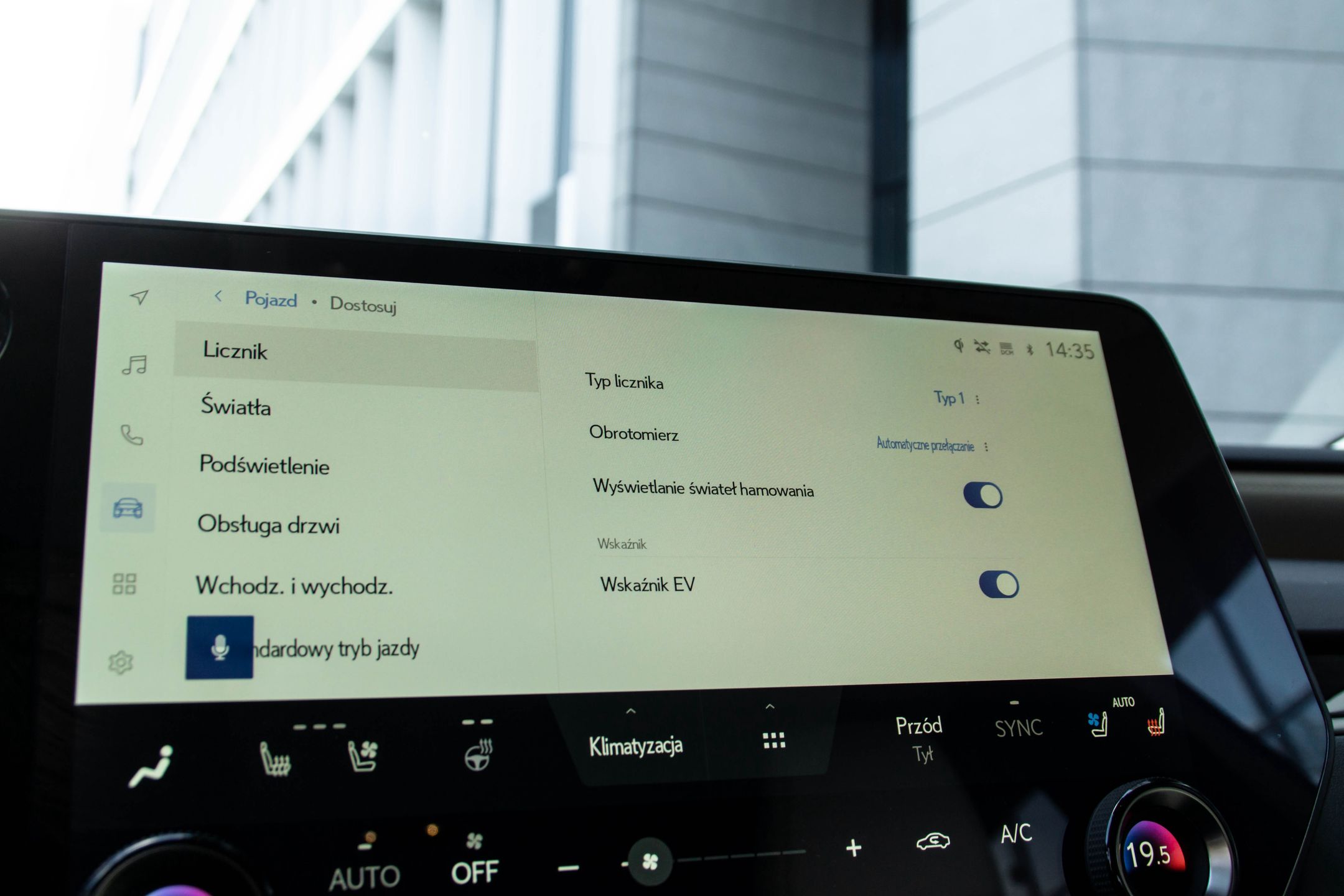The height and width of the screenshot is (896, 1344).
Task: Tap the blue microphone voice button
Action: point(220,647)
